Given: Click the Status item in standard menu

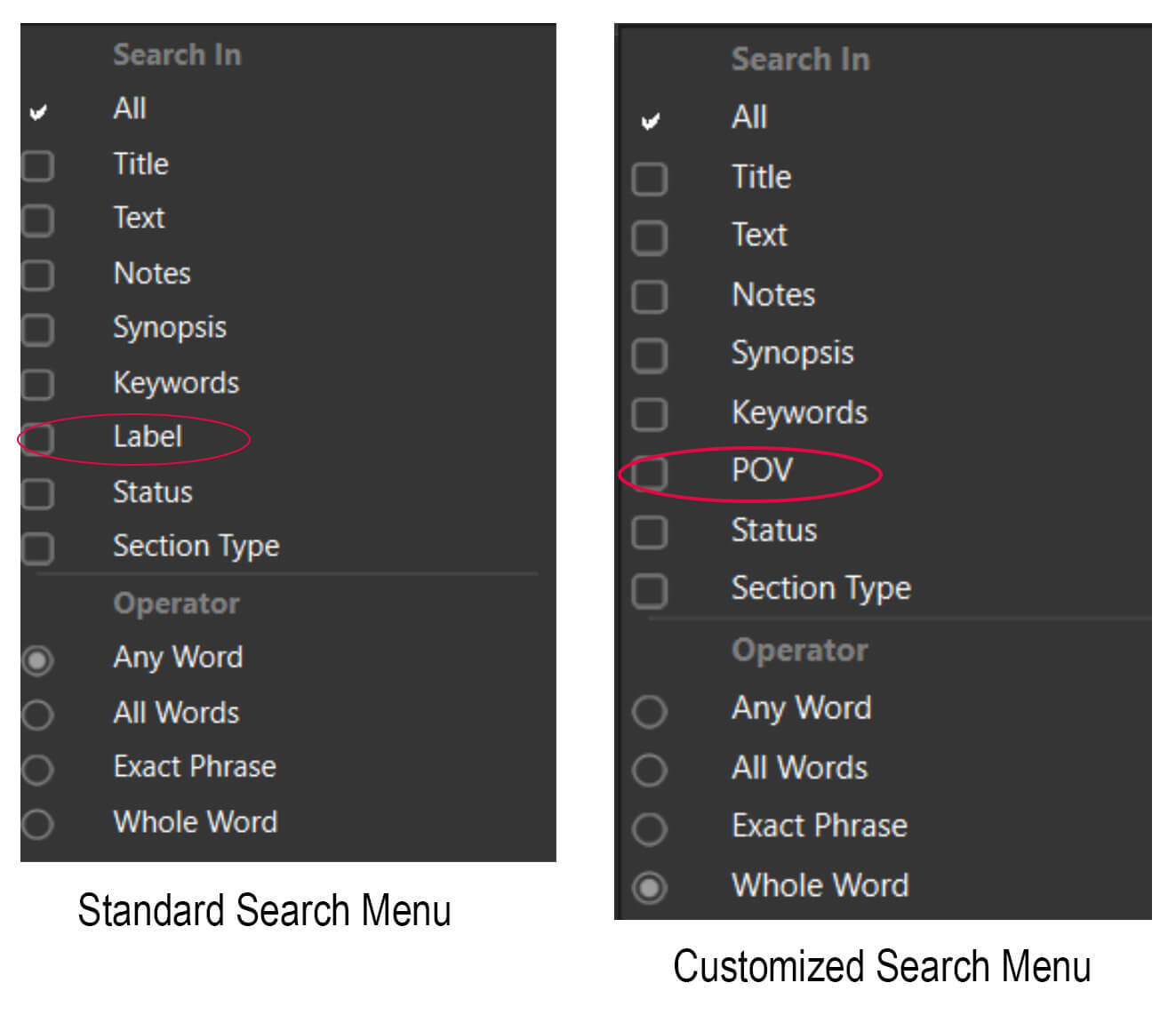Looking at the screenshot, I should pos(152,492).
